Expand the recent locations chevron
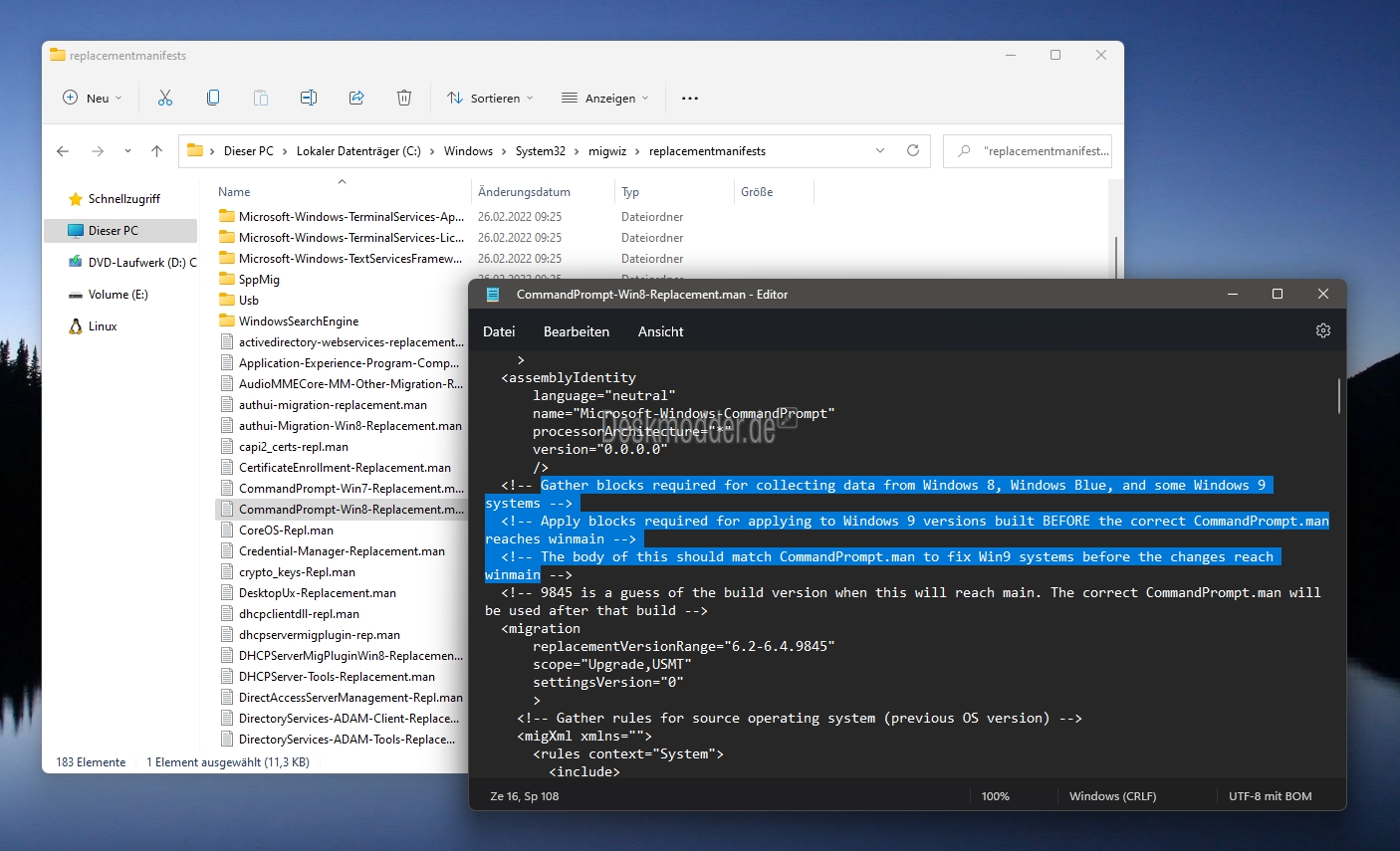The height and width of the screenshot is (851, 1400). pos(127,151)
